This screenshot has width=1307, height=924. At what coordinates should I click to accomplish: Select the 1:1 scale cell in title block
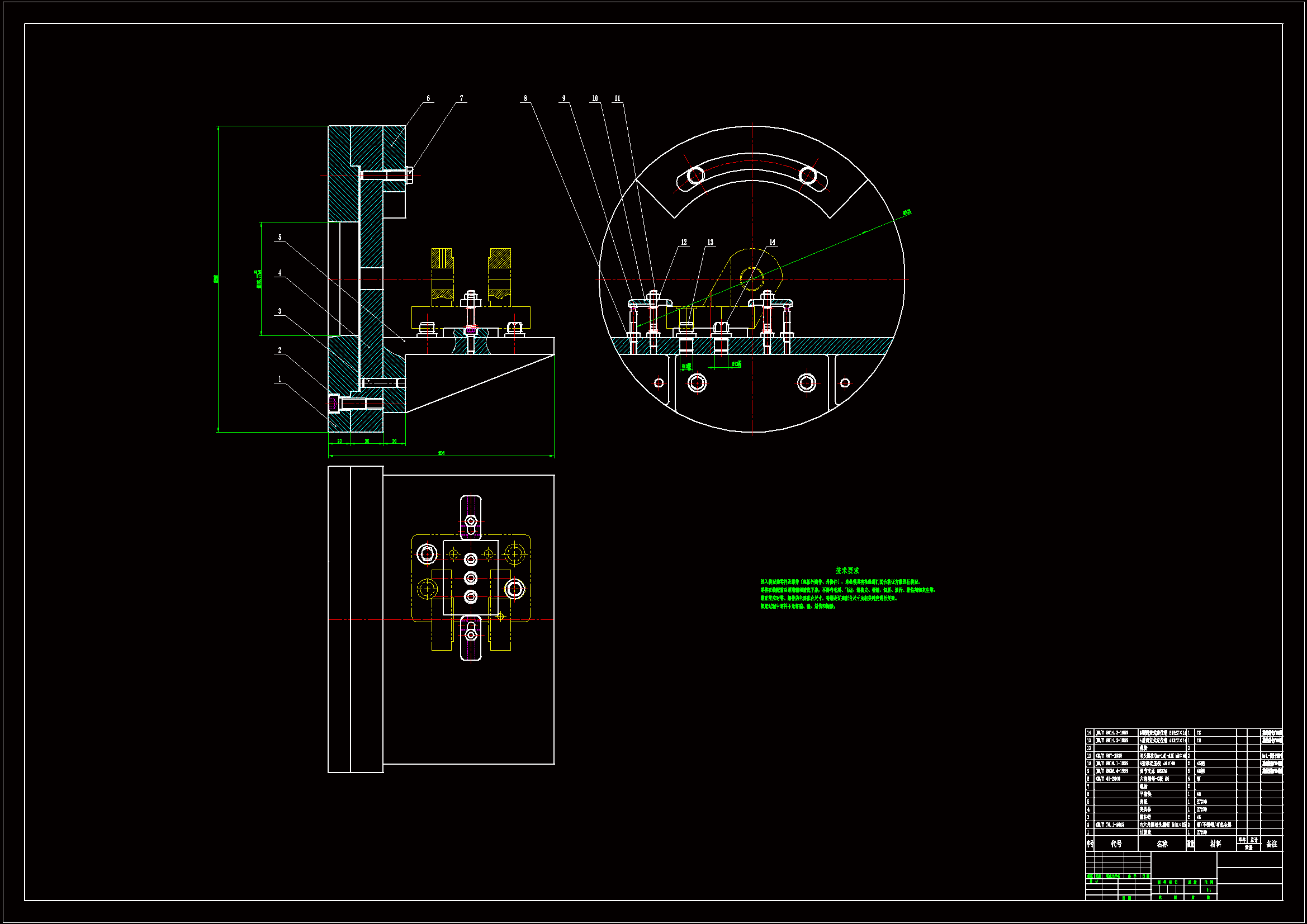[1208, 890]
